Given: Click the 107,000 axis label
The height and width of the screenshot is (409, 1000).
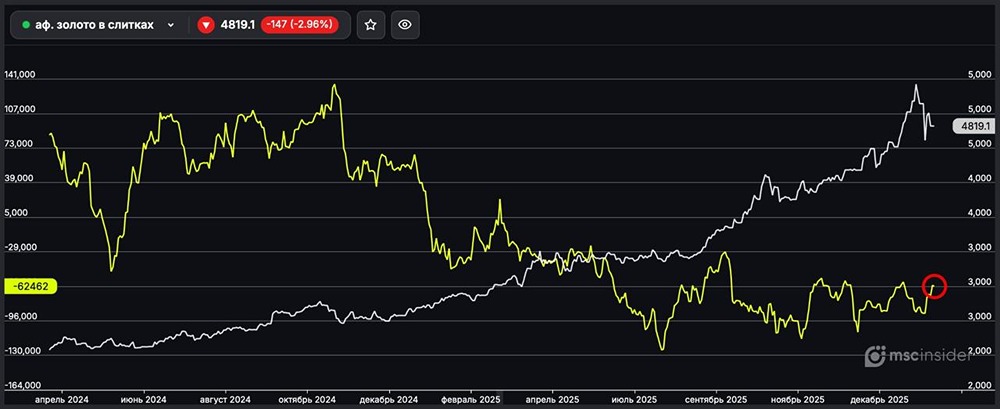Looking at the screenshot, I should click(x=20, y=110).
